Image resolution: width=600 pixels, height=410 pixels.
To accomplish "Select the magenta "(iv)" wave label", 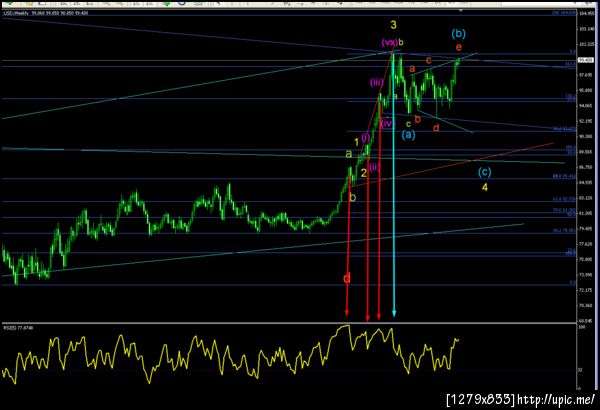I will (x=387, y=123).
